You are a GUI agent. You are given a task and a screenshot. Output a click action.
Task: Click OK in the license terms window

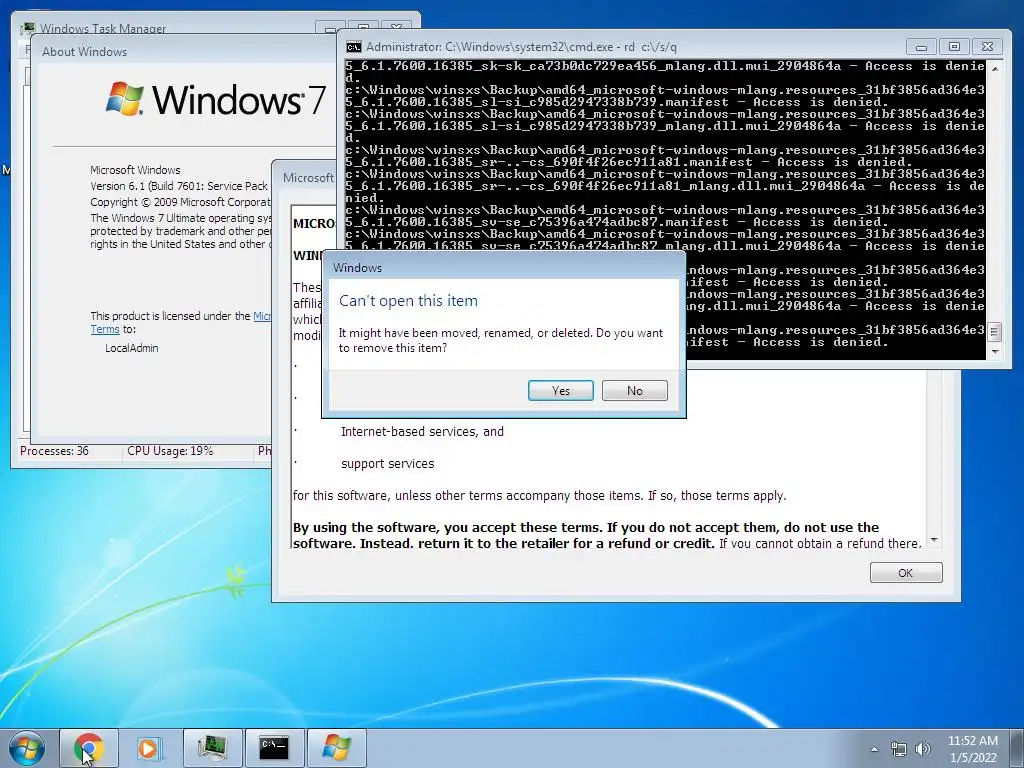[906, 573]
